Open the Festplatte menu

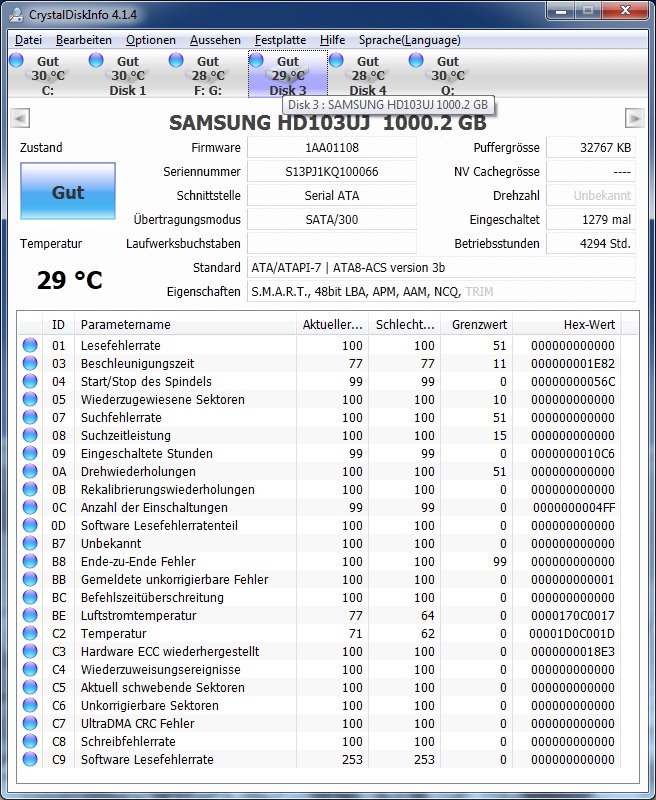coord(280,40)
